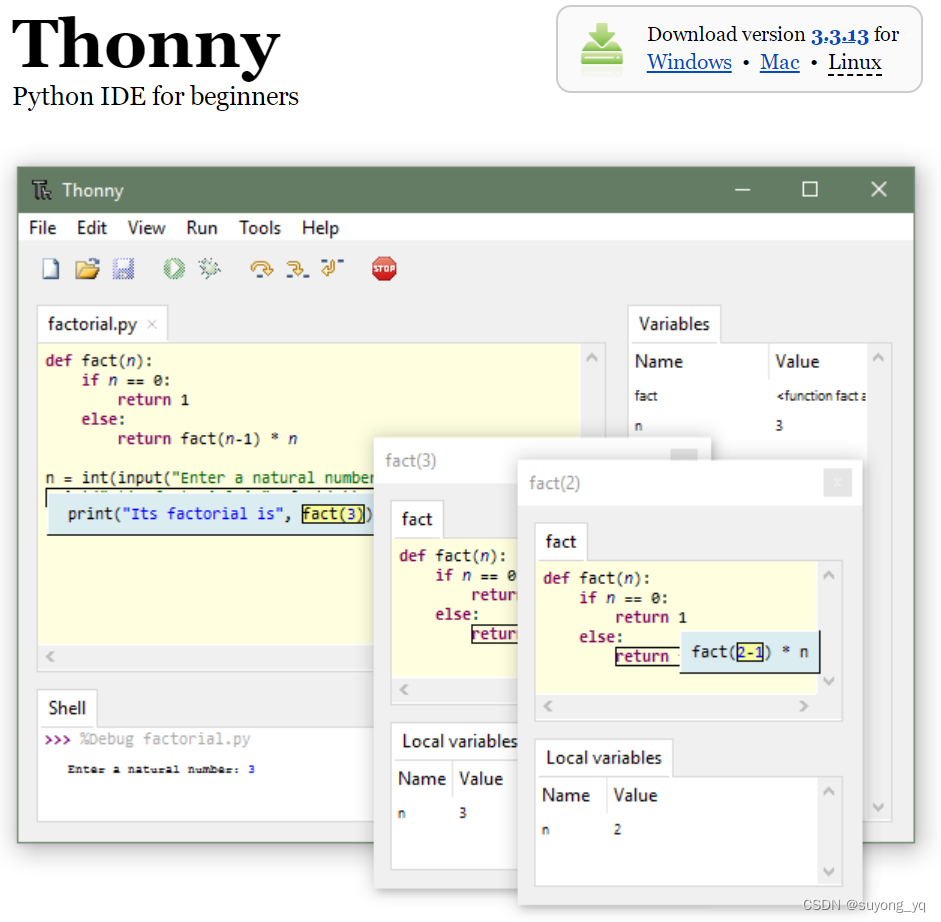Click the '%Debug factorial.py' shell line
941x922 pixels.
pyautogui.click(x=148, y=740)
